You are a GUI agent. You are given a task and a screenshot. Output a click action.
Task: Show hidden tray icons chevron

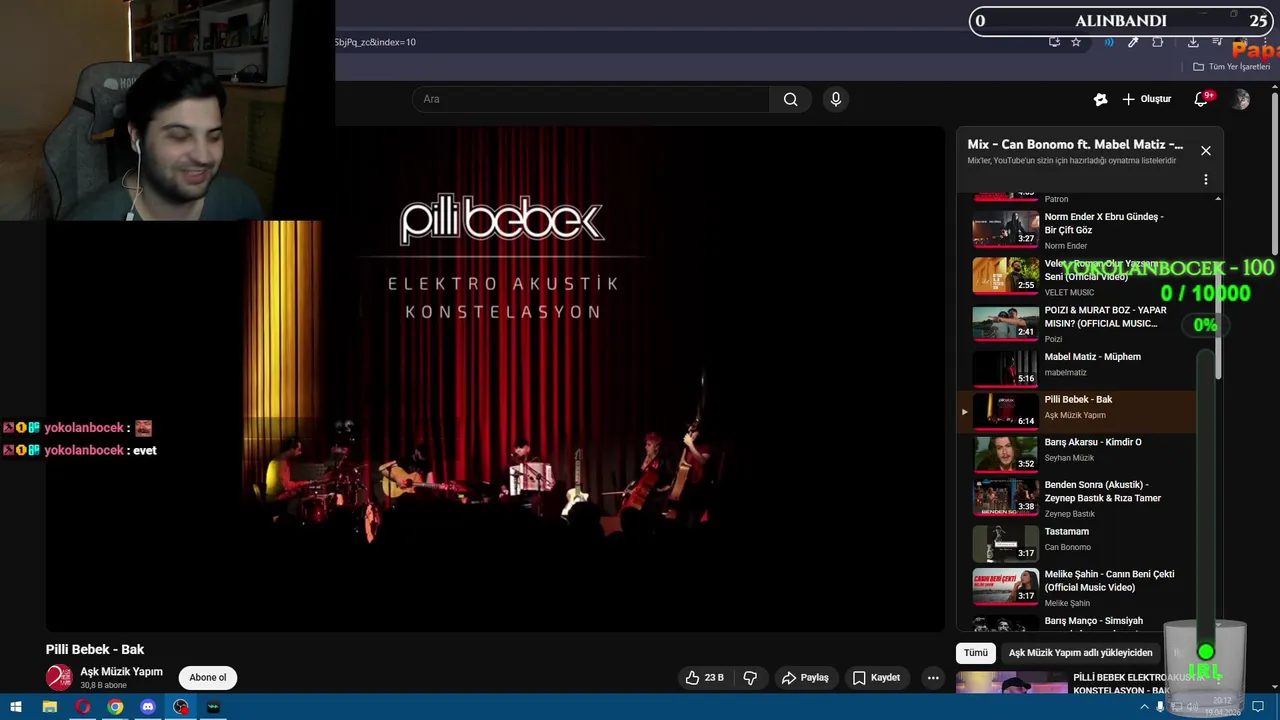coord(1144,707)
